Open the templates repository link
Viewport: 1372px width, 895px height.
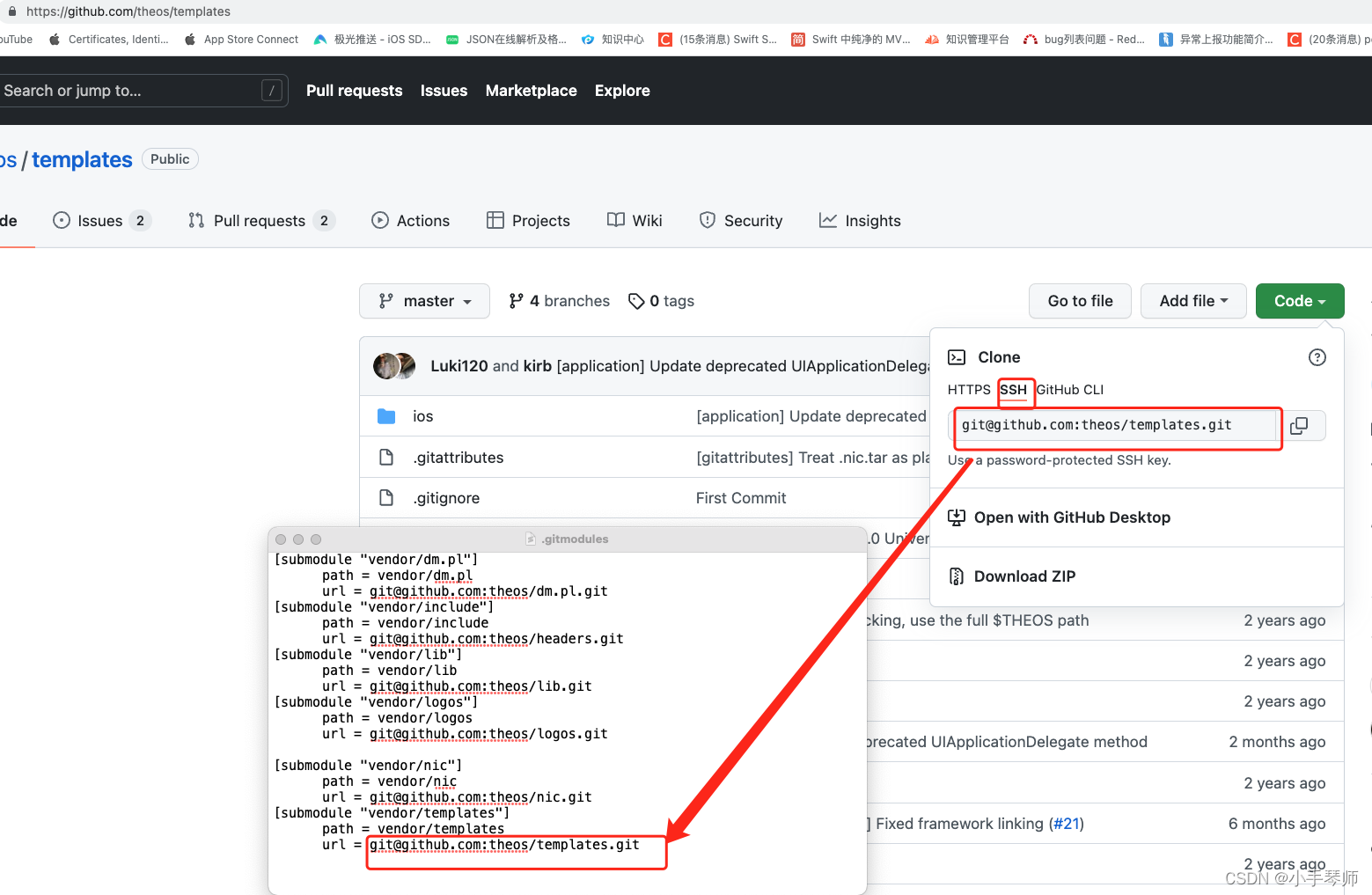(82, 159)
